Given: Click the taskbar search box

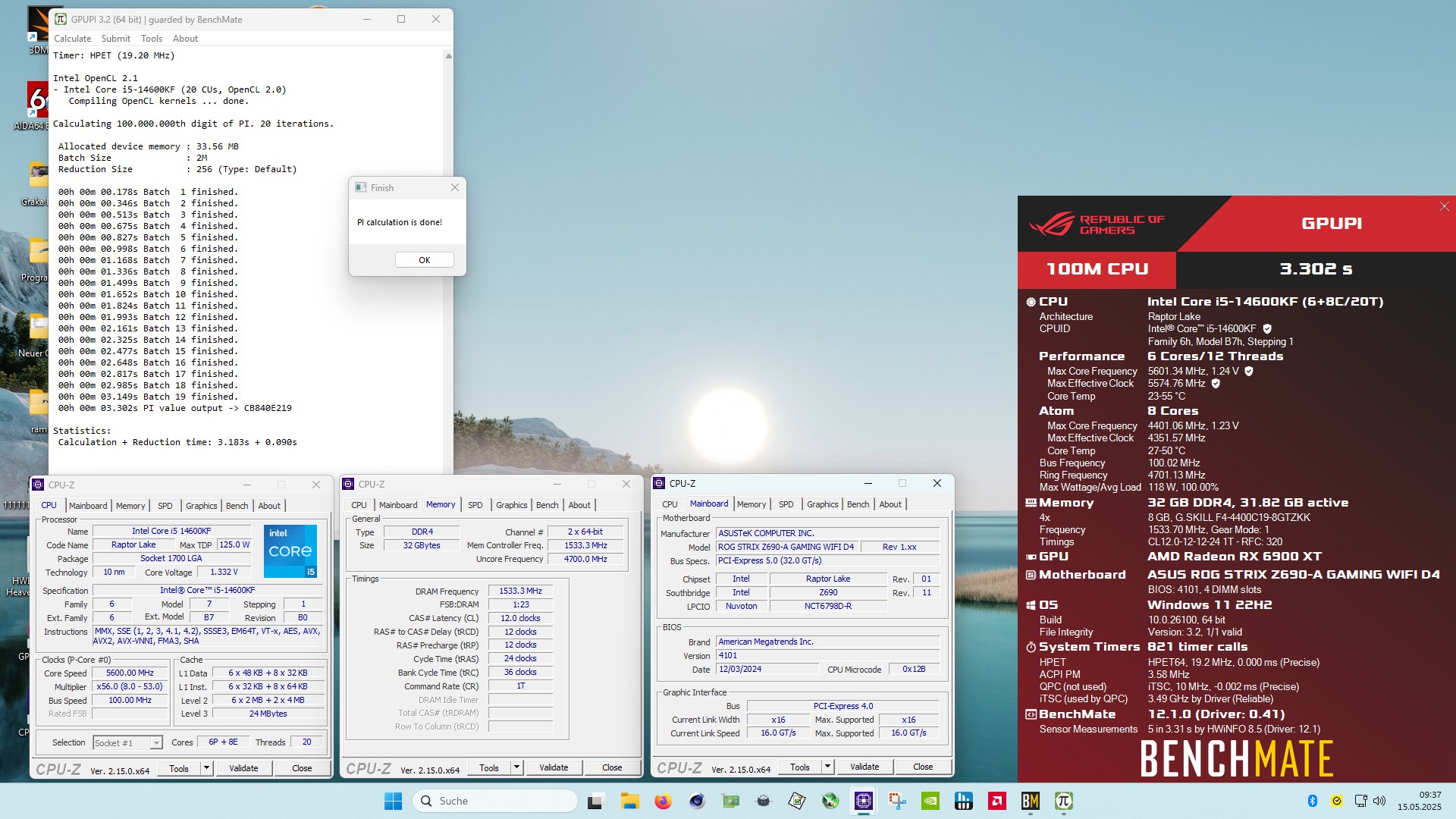Looking at the screenshot, I should click(x=494, y=801).
